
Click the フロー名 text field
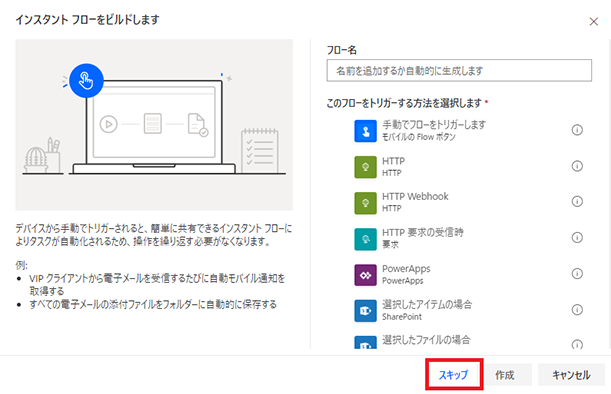click(x=459, y=71)
